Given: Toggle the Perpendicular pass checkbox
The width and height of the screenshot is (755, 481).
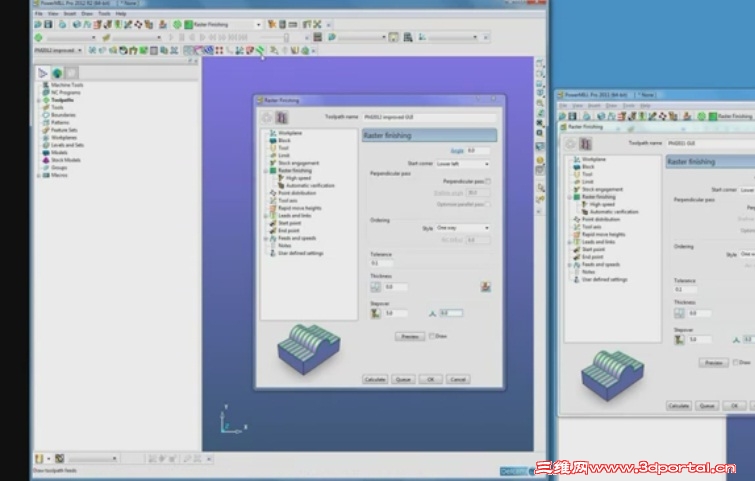Looking at the screenshot, I should point(488,182).
